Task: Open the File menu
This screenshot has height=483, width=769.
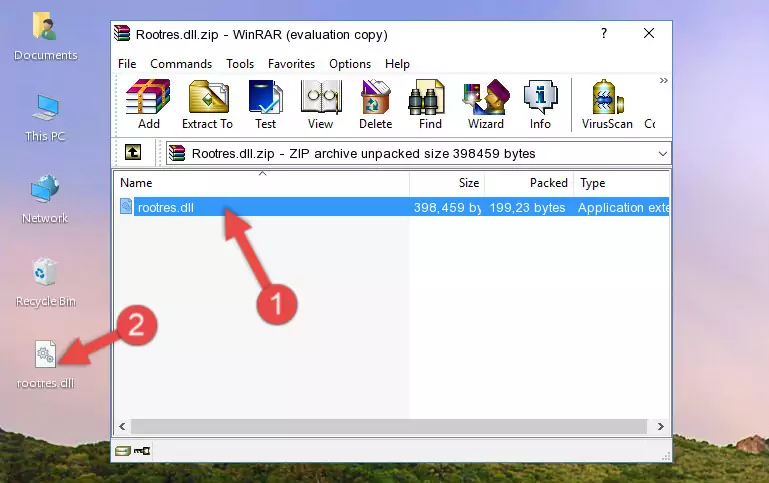Action: click(127, 64)
